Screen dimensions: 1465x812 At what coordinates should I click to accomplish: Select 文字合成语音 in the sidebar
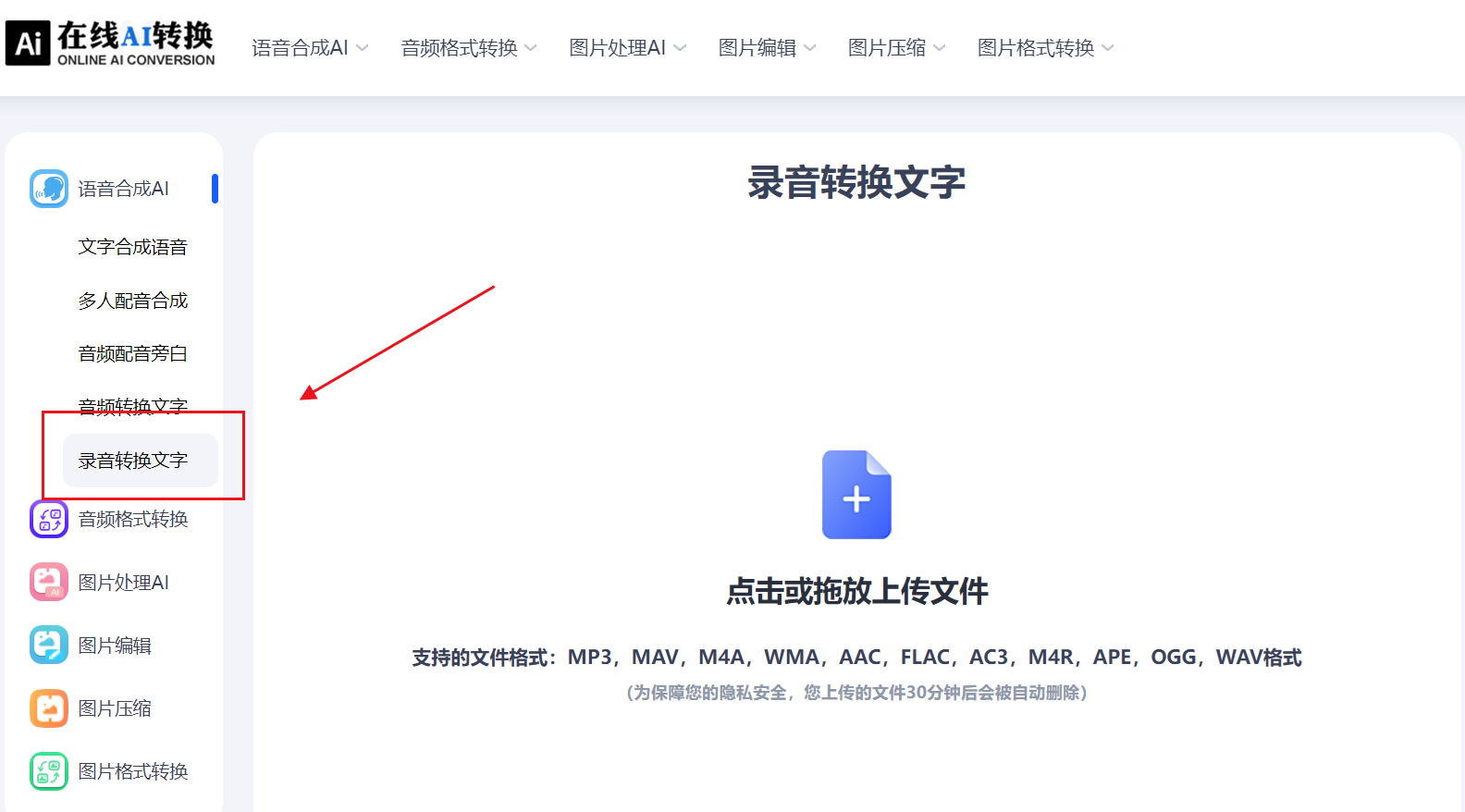point(133,247)
